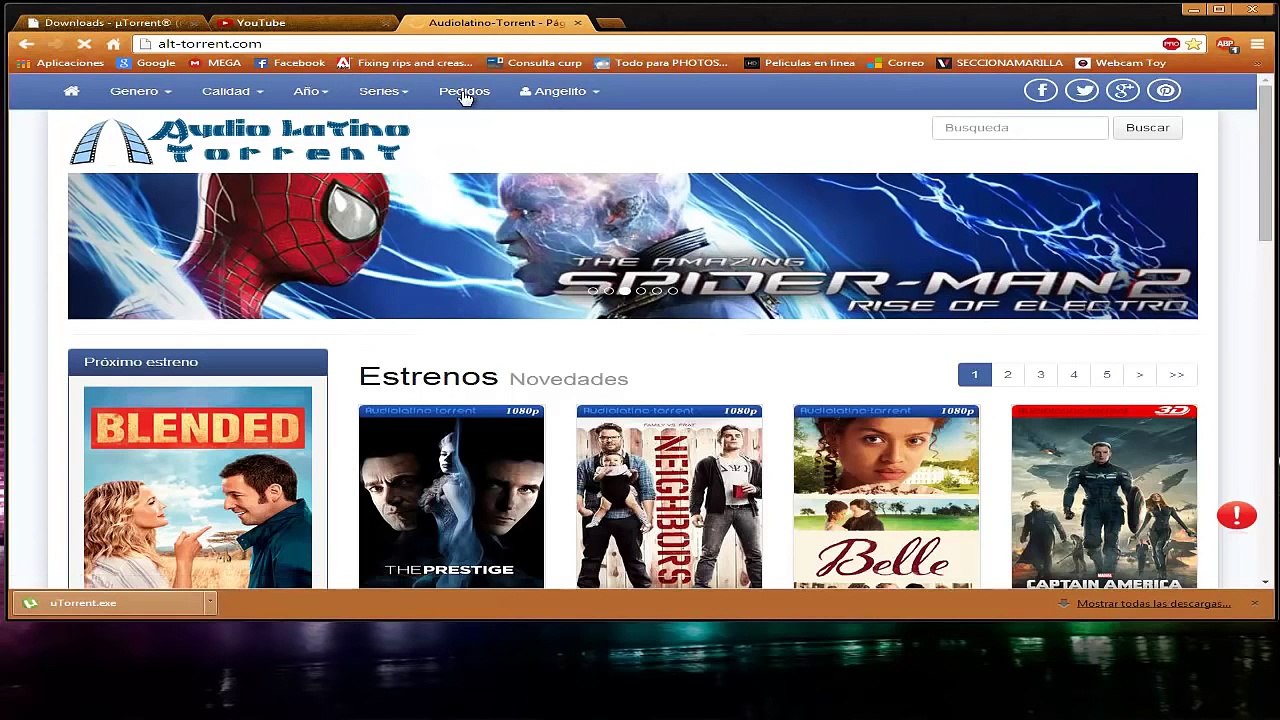Open The Prestige movie poster
1280x720 pixels.
452,497
